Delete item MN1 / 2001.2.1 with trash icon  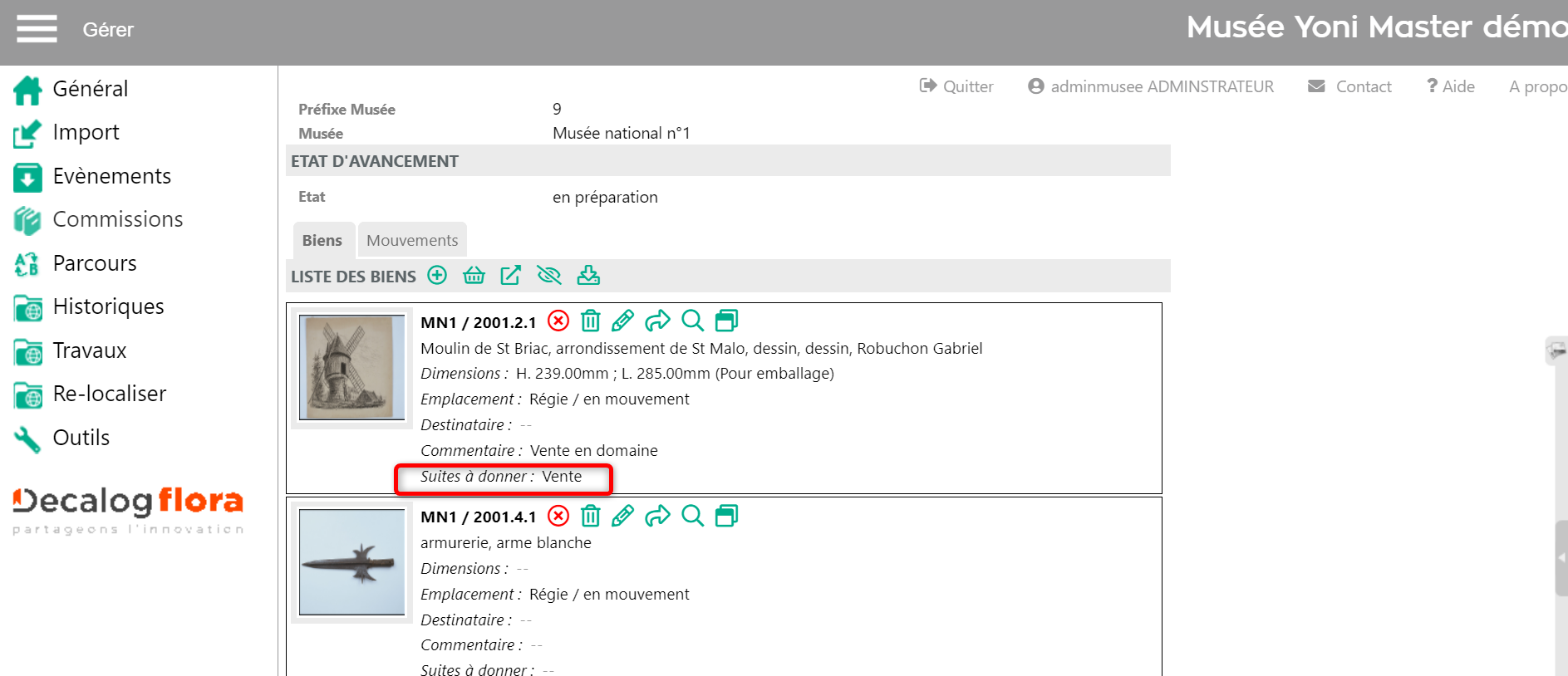[590, 321]
